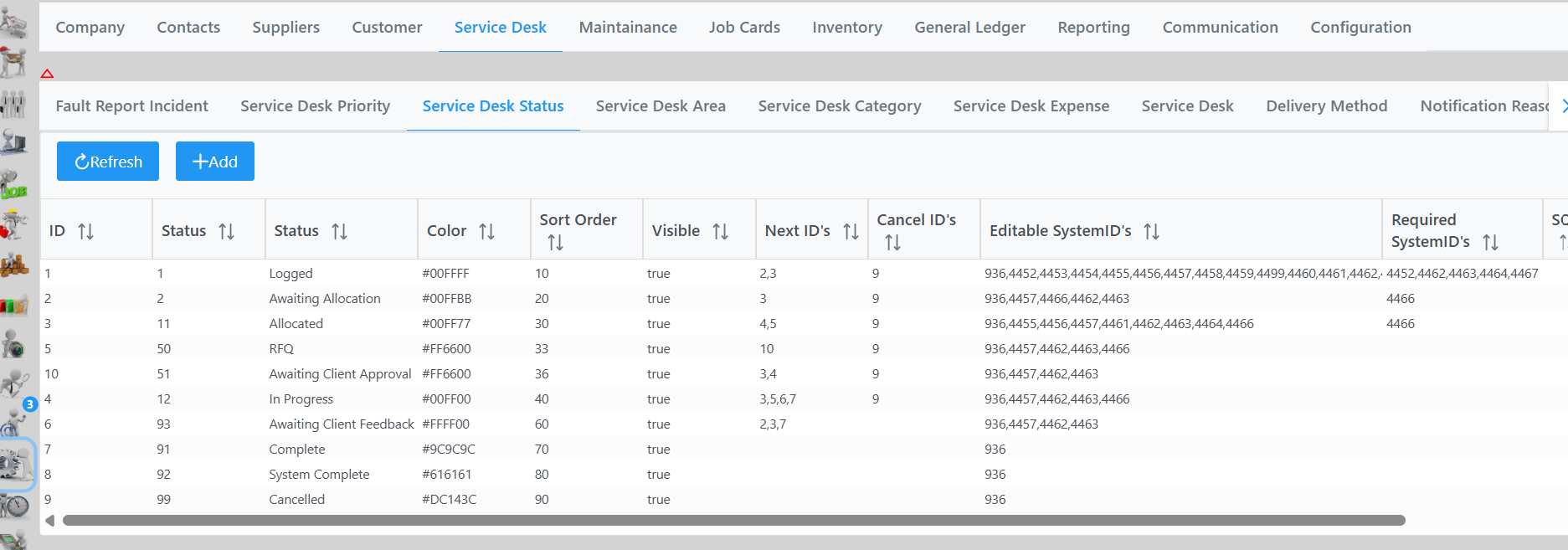The width and height of the screenshot is (1568, 550).
Task: Select the Service Desk Status tab
Action: pos(493,106)
